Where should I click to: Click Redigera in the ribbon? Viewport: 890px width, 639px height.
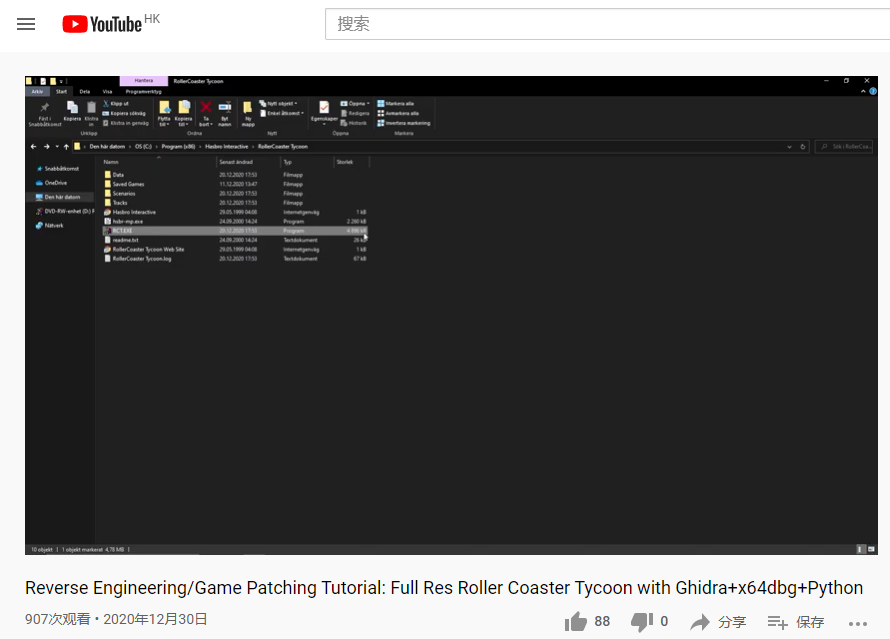pos(355,113)
